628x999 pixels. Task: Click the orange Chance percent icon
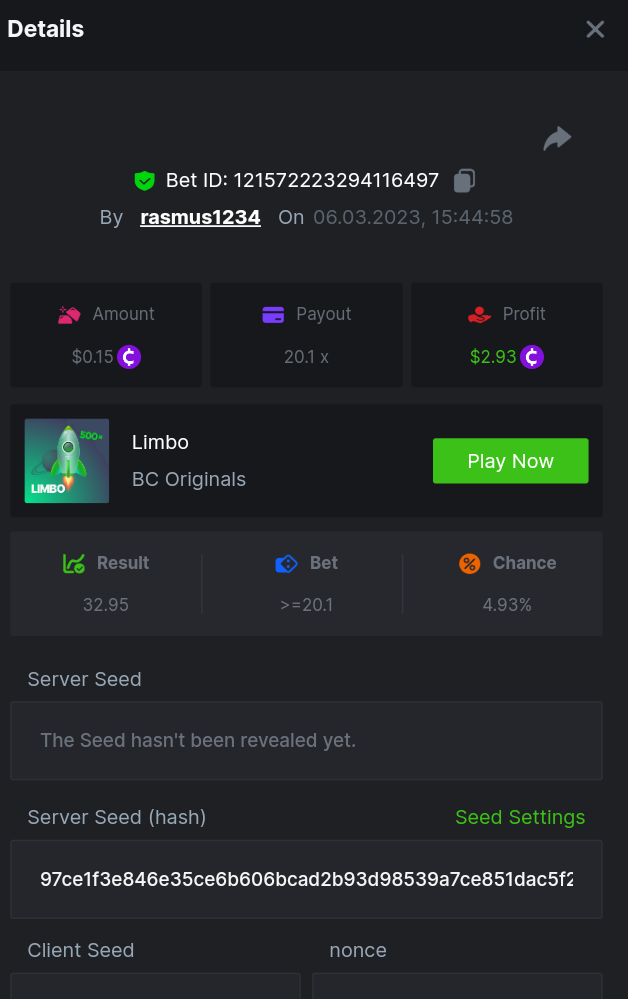[470, 563]
